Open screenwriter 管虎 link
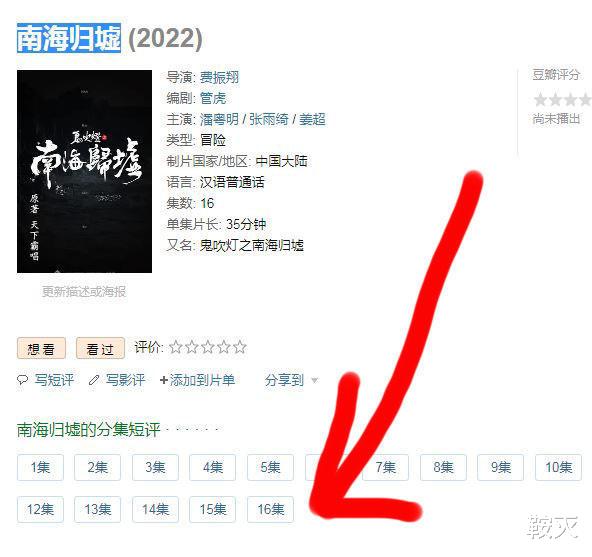 click(213, 99)
